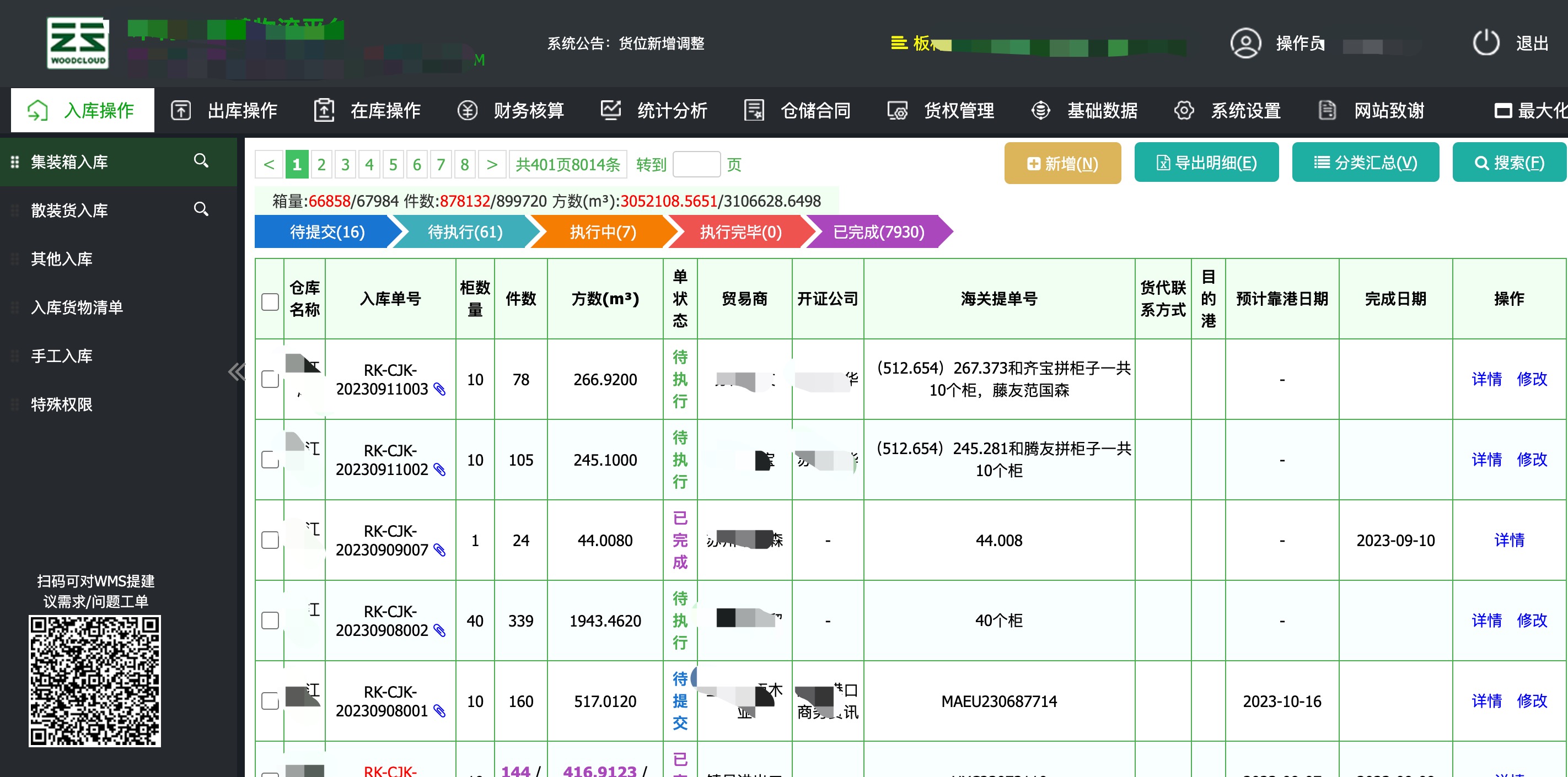
Task: Click 修改 for RK-CJK-20230911002
Action: 1532,460
